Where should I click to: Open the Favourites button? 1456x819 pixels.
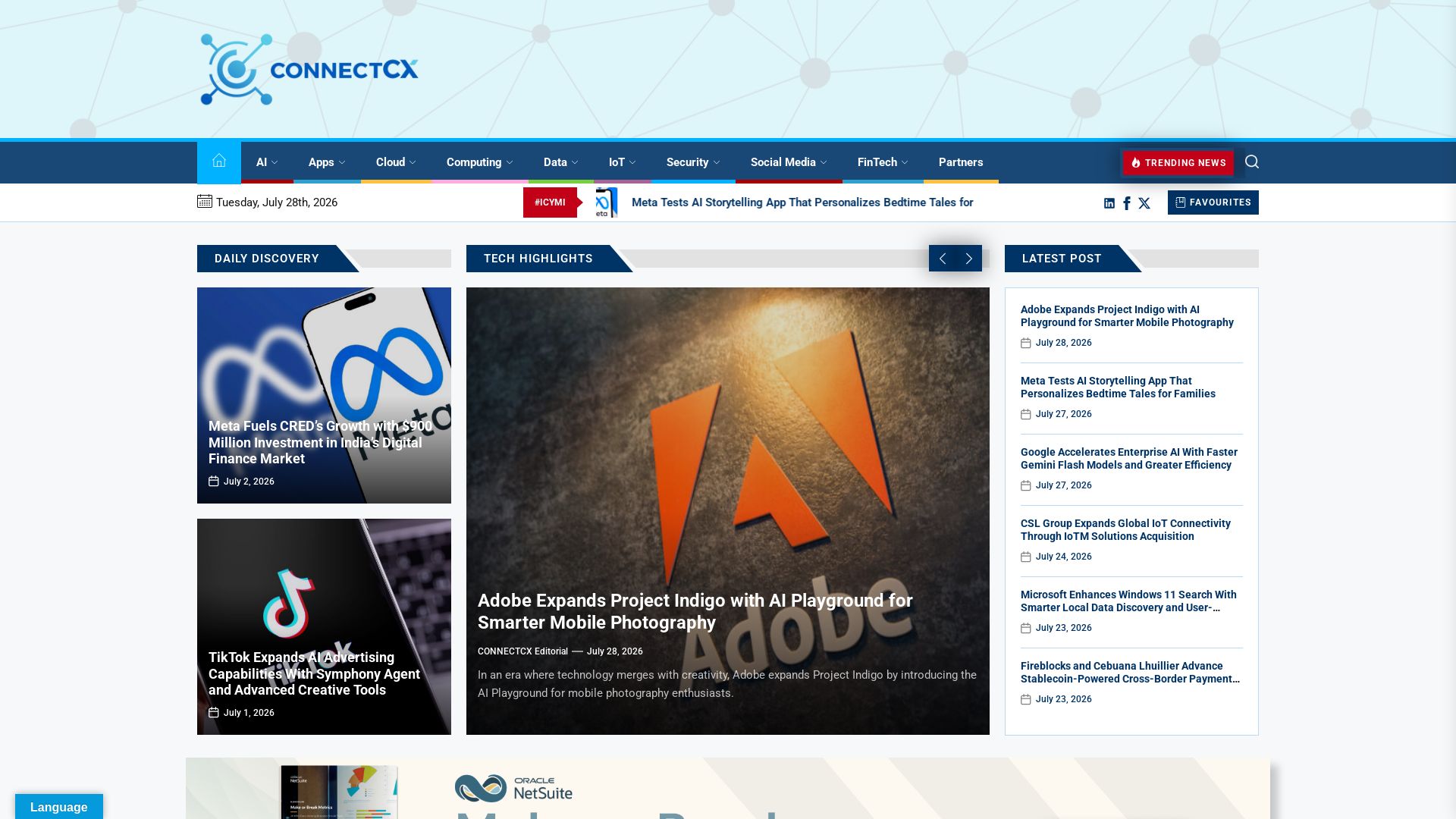[1213, 202]
